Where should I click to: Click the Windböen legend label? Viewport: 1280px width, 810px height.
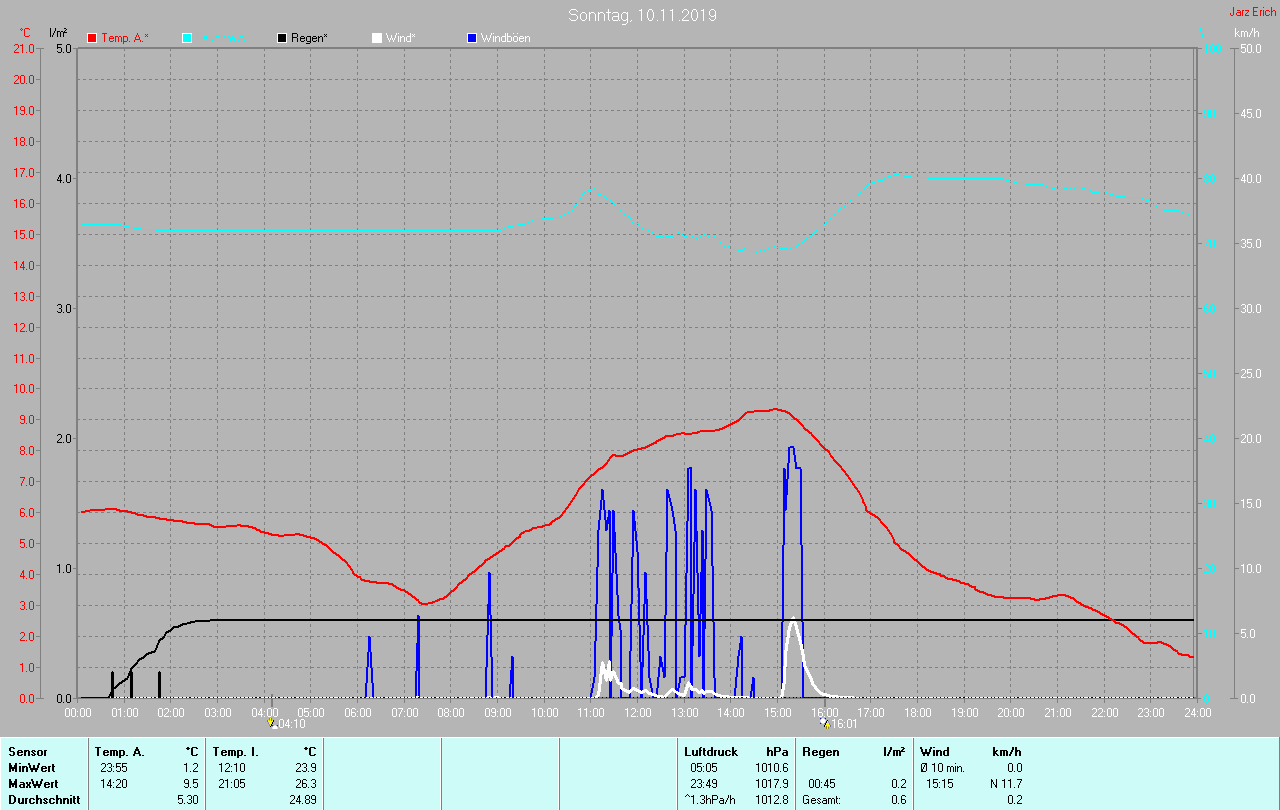(505, 38)
